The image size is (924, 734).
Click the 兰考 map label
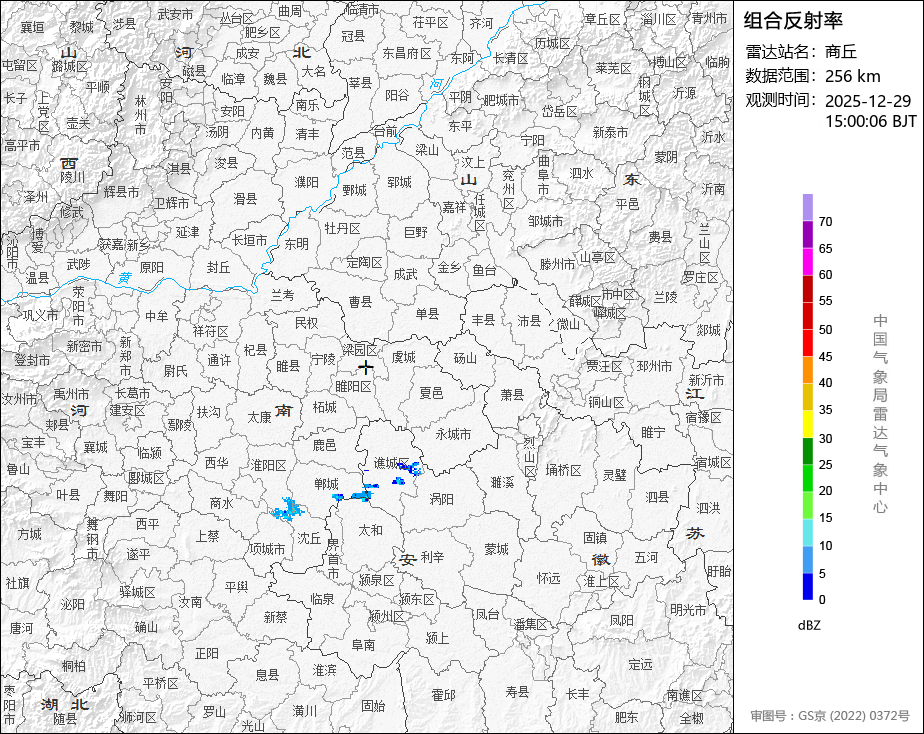click(x=283, y=295)
